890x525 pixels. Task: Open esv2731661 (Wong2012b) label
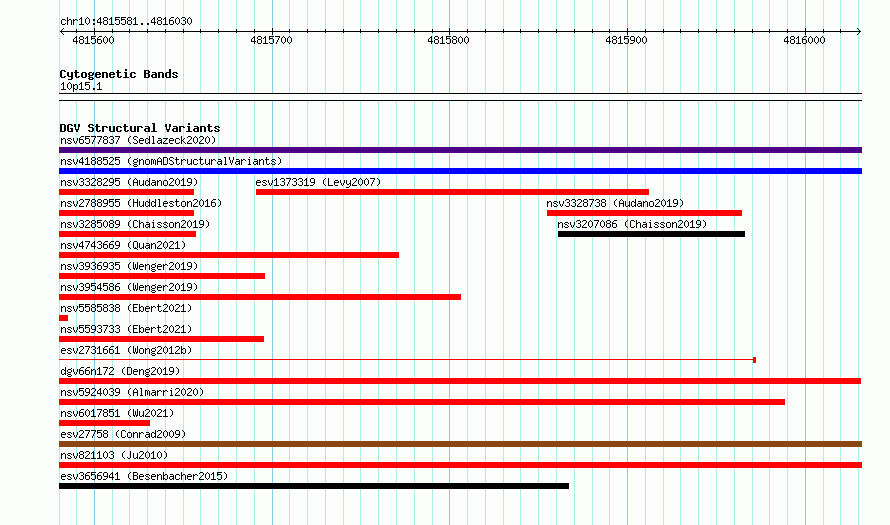pyautogui.click(x=126, y=350)
